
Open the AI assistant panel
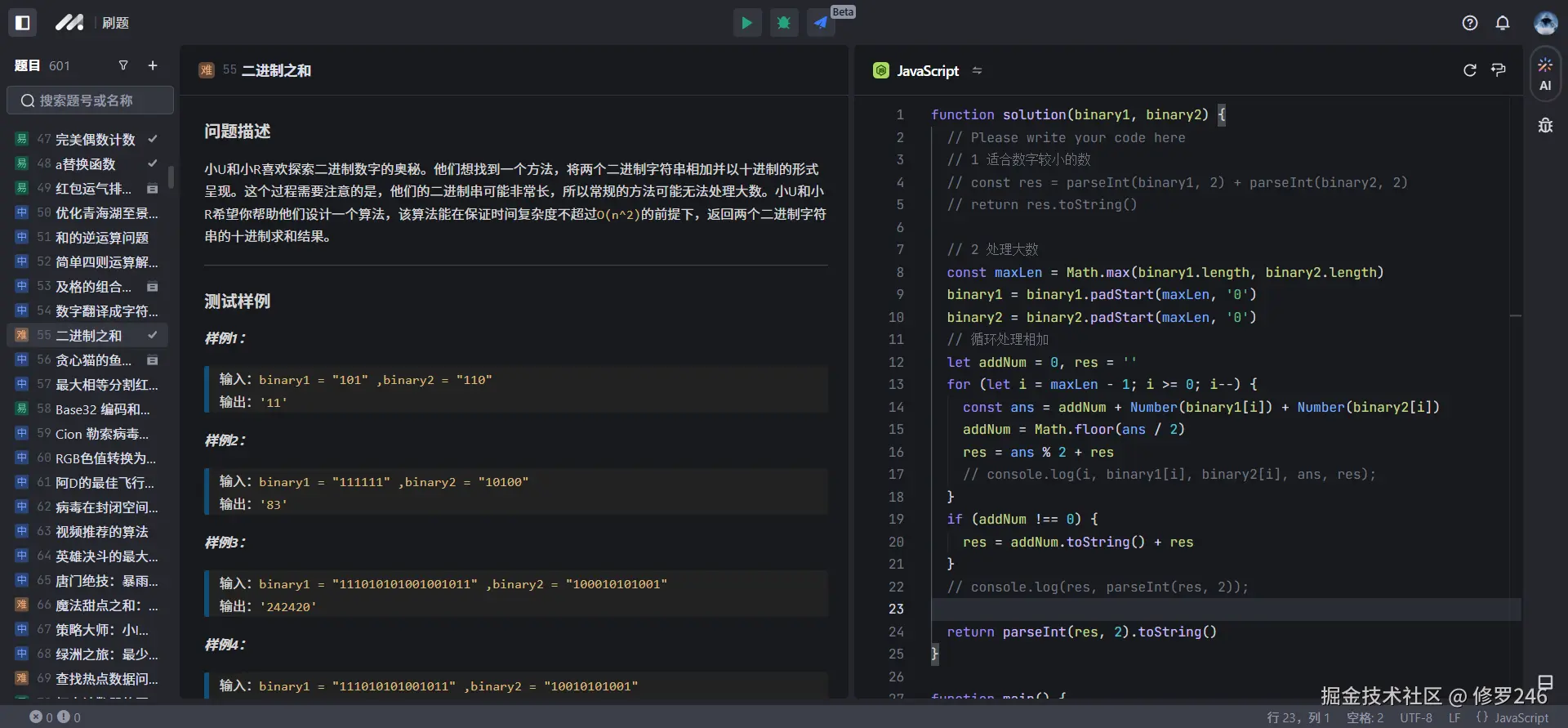pos(1545,74)
